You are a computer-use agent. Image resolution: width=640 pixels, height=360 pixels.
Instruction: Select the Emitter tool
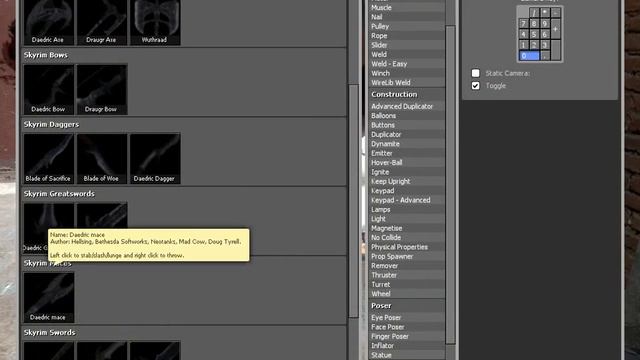407,153
